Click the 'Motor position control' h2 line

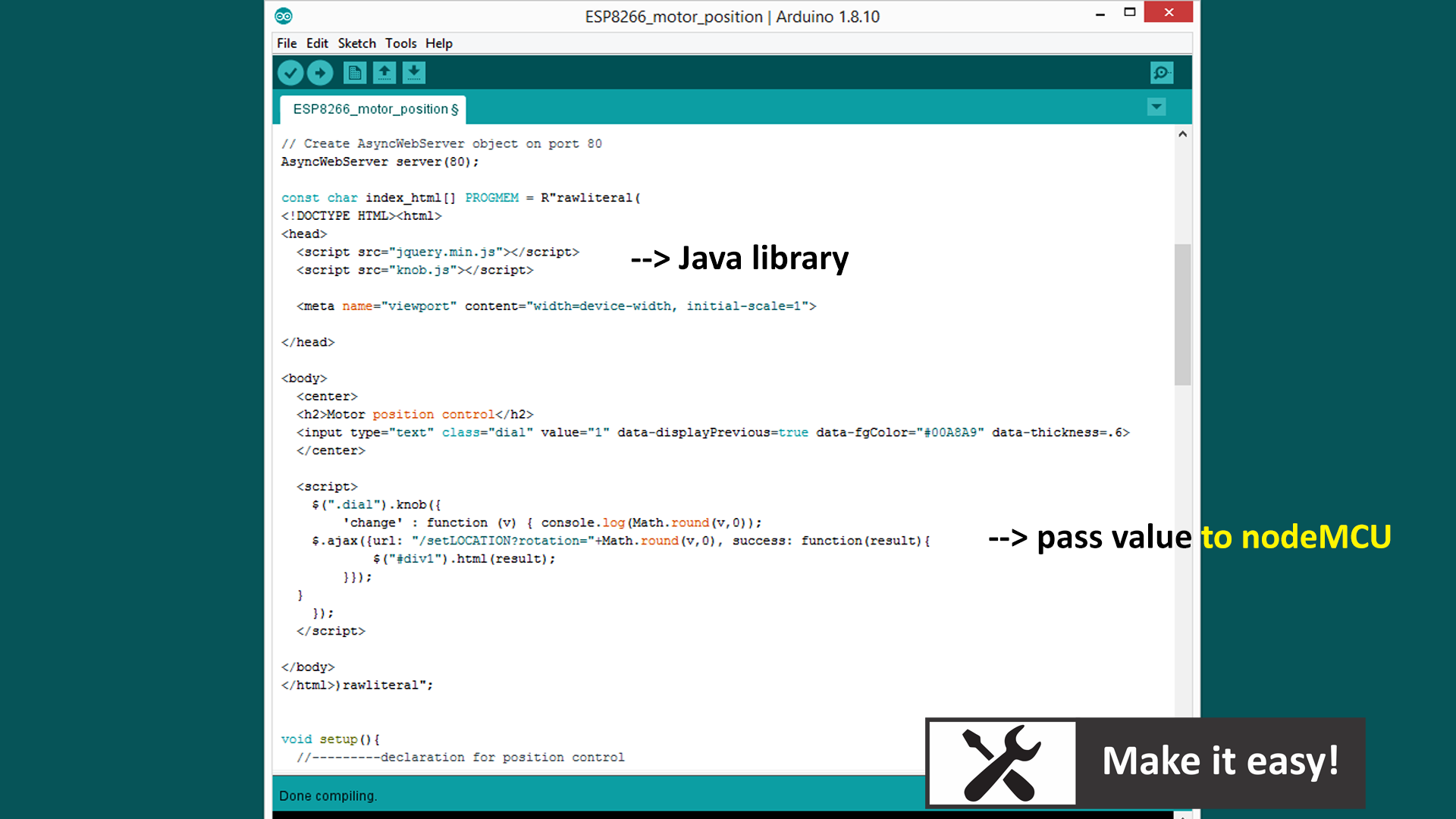click(415, 415)
